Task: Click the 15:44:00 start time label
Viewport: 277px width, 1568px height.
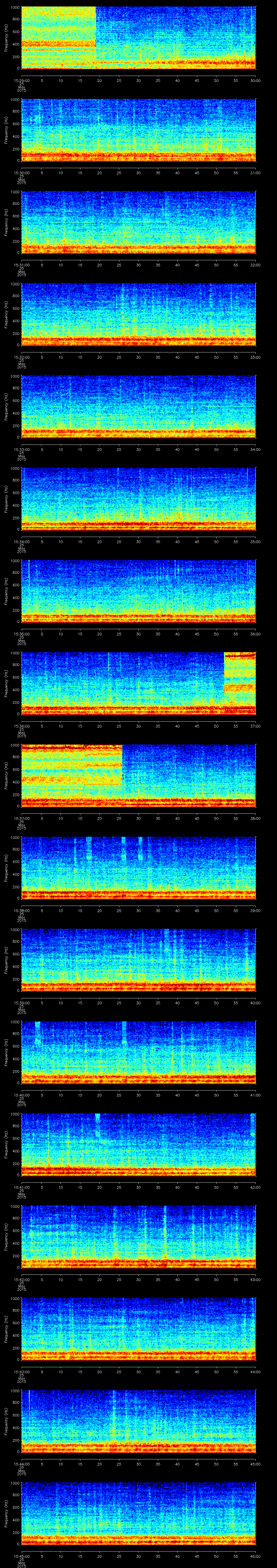Action: tap(22, 1464)
